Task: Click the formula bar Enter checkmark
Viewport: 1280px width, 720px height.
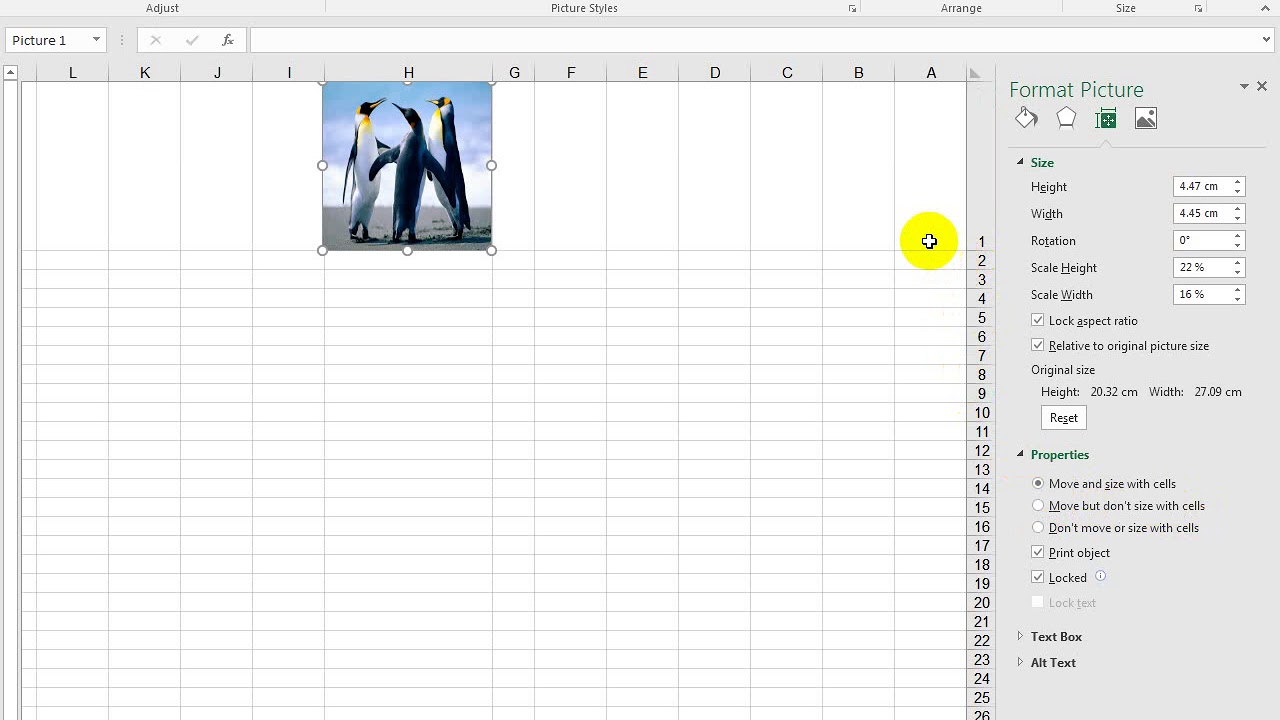Action: tap(192, 40)
